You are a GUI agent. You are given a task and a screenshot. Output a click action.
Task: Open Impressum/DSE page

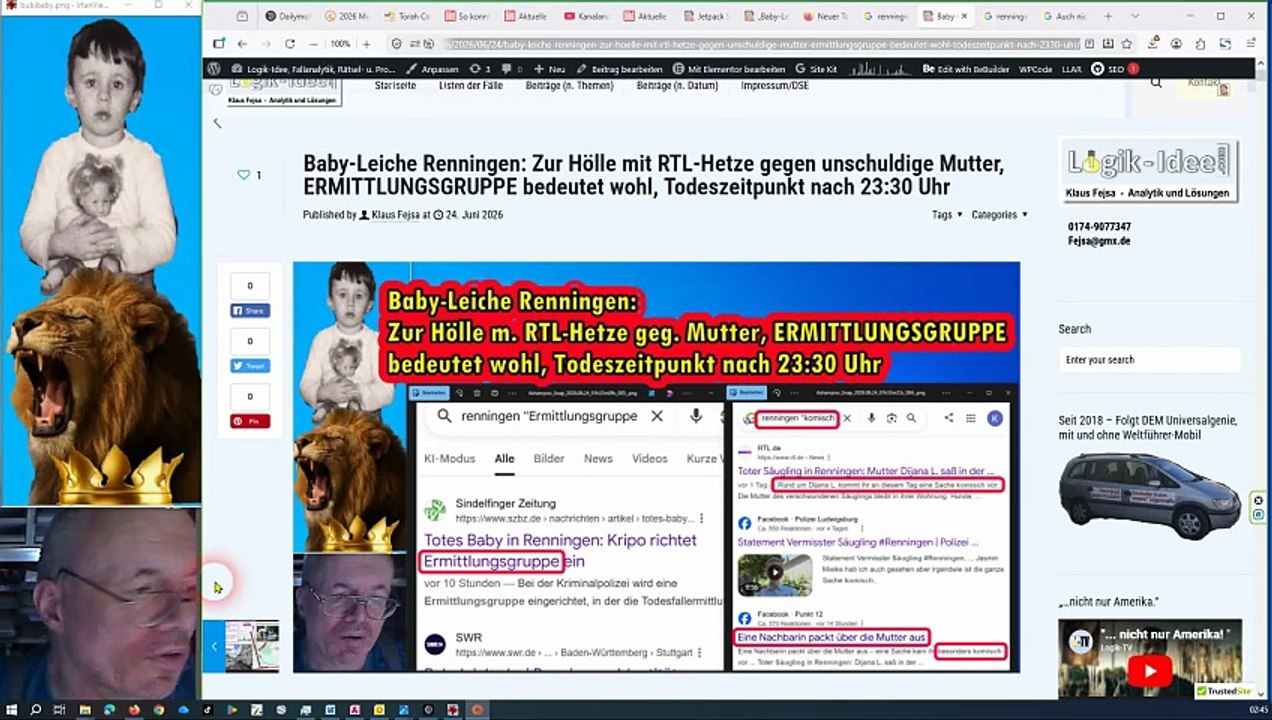(x=775, y=86)
